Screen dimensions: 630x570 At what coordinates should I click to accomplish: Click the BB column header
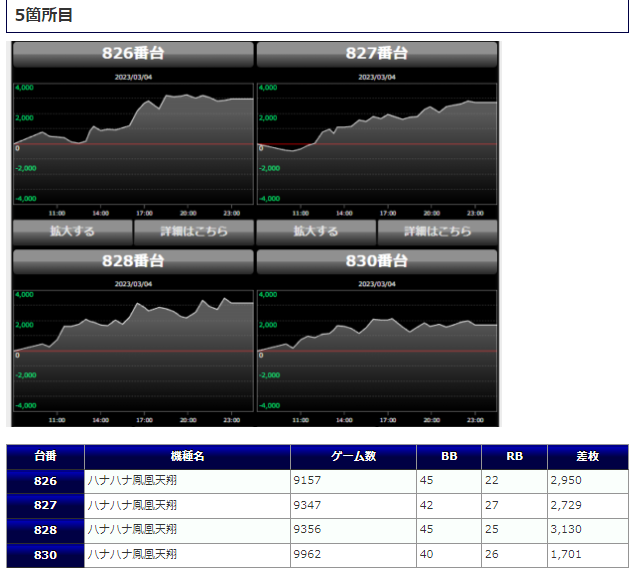click(x=449, y=456)
